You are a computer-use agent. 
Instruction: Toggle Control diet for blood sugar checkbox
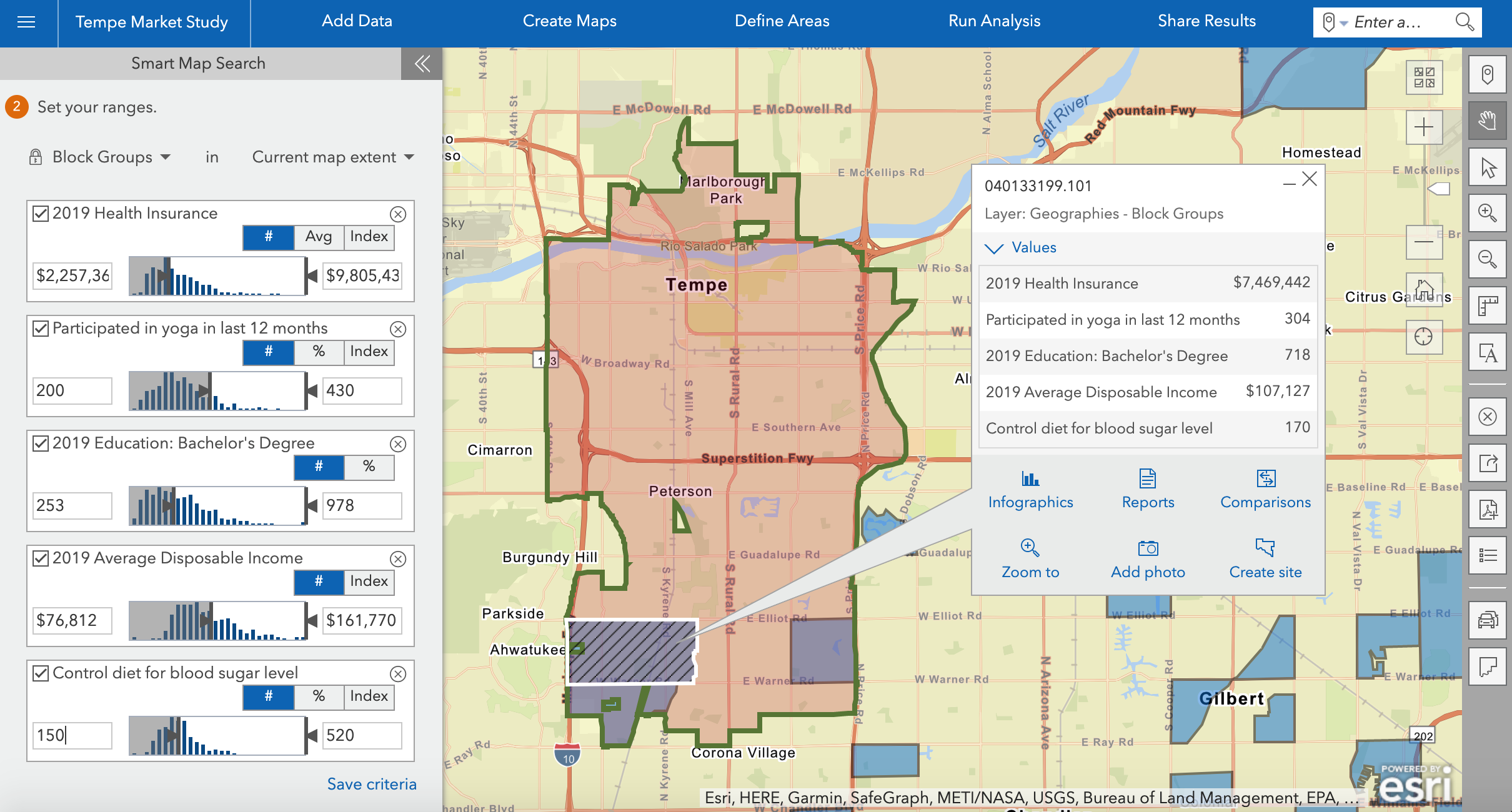click(x=41, y=673)
